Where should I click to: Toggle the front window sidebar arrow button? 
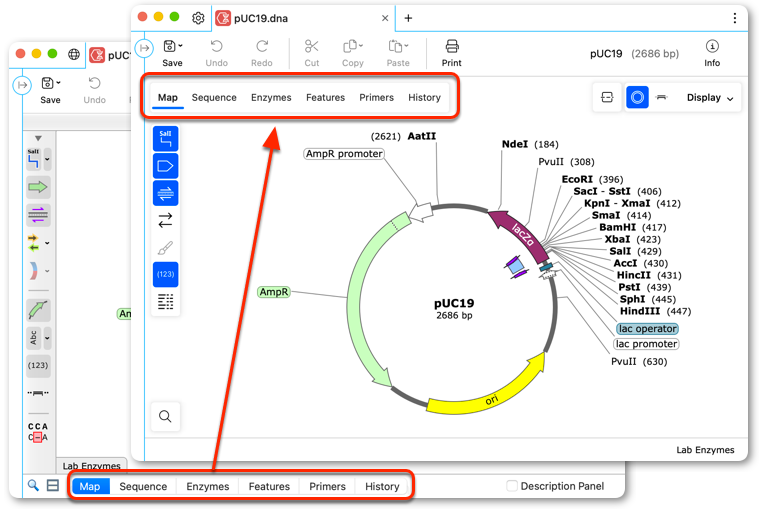144,48
